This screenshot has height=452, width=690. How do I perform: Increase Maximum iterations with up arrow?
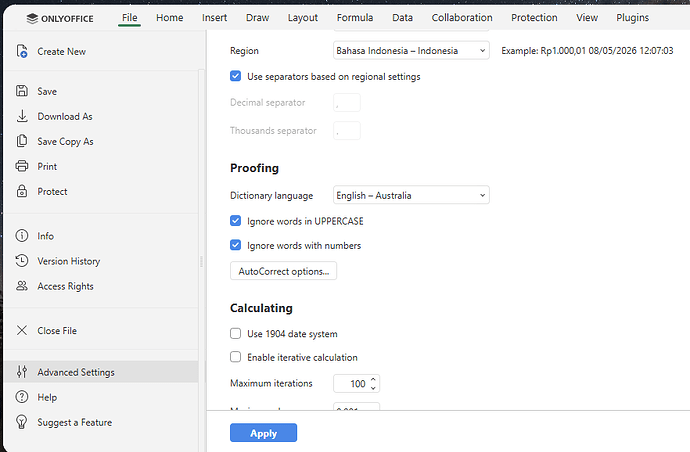coord(373,379)
